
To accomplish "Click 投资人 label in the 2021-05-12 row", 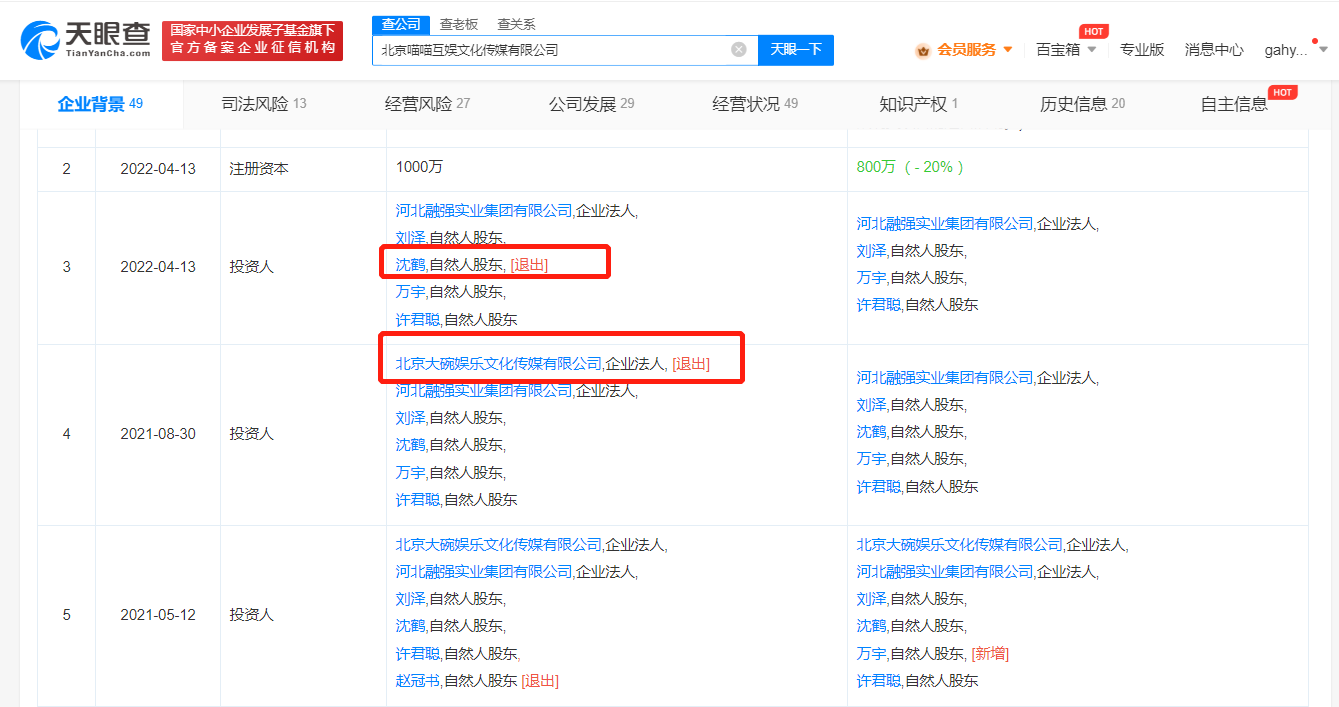I will (251, 615).
